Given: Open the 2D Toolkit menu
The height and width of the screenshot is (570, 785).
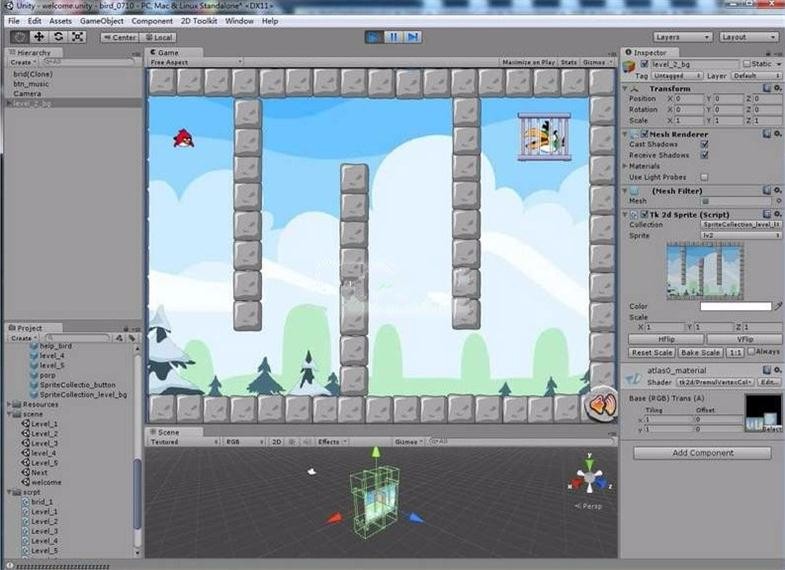Looking at the screenshot, I should tap(199, 21).
